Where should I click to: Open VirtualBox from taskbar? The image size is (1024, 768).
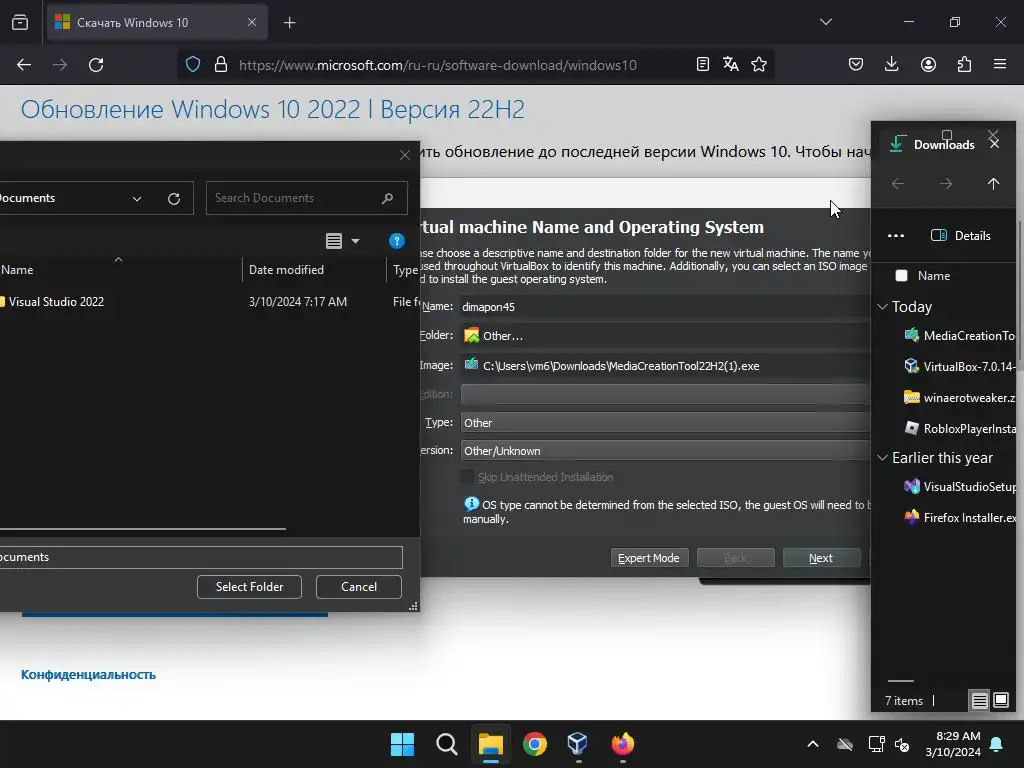coord(578,744)
